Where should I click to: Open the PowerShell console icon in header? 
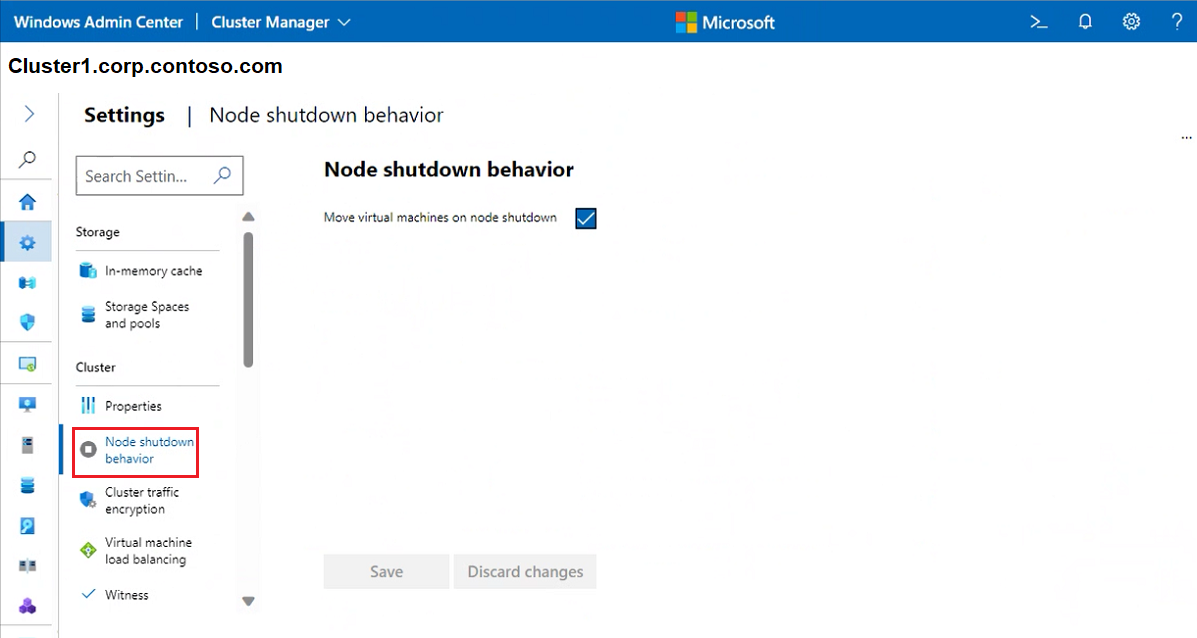pyautogui.click(x=1038, y=22)
